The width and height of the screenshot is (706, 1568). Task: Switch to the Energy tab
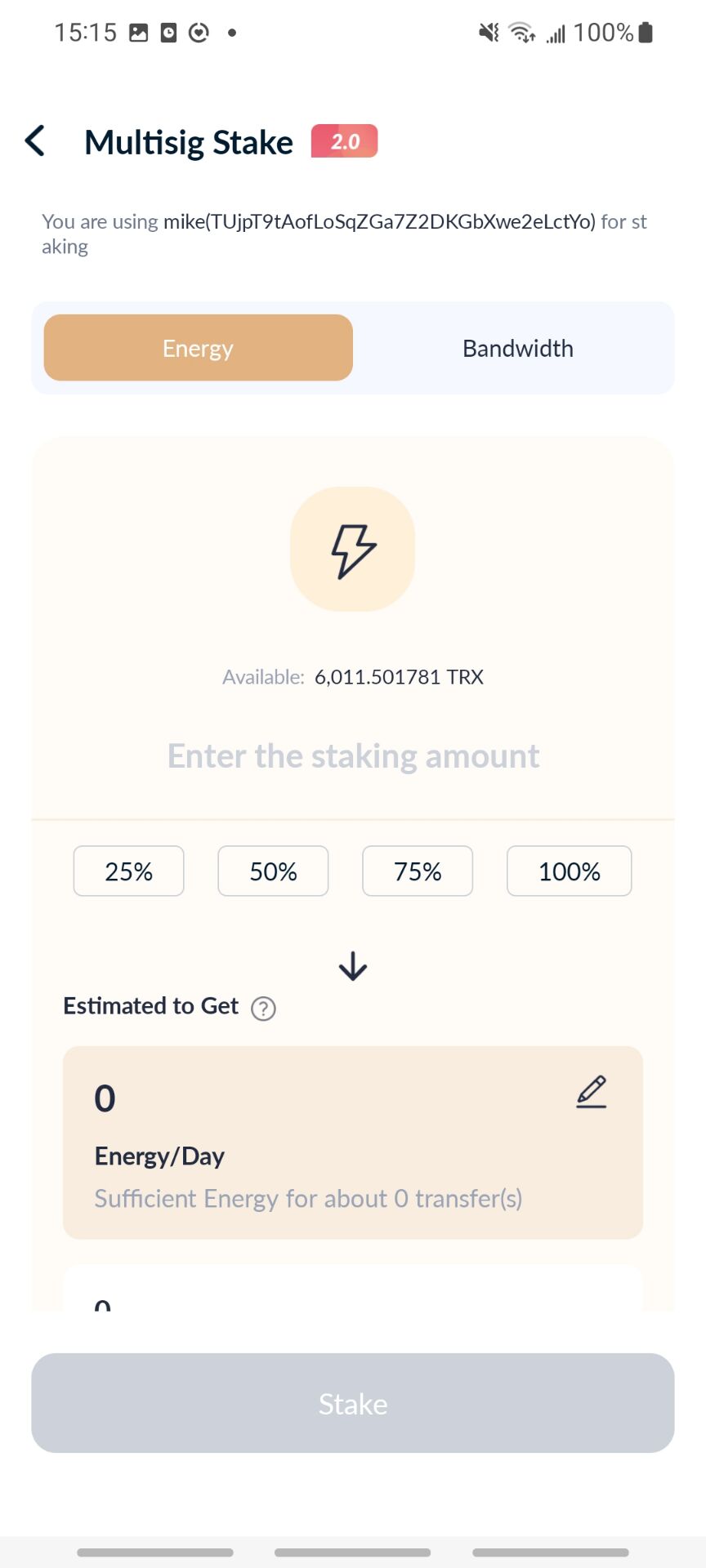pos(199,348)
